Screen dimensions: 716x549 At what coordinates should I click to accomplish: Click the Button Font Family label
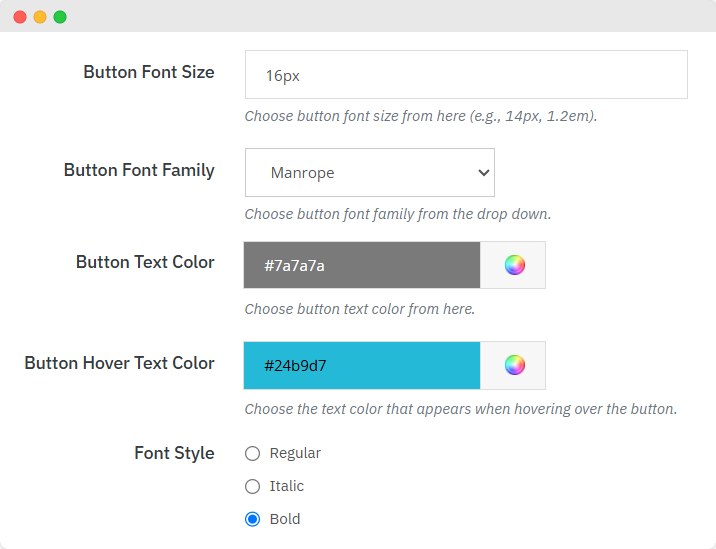point(139,170)
